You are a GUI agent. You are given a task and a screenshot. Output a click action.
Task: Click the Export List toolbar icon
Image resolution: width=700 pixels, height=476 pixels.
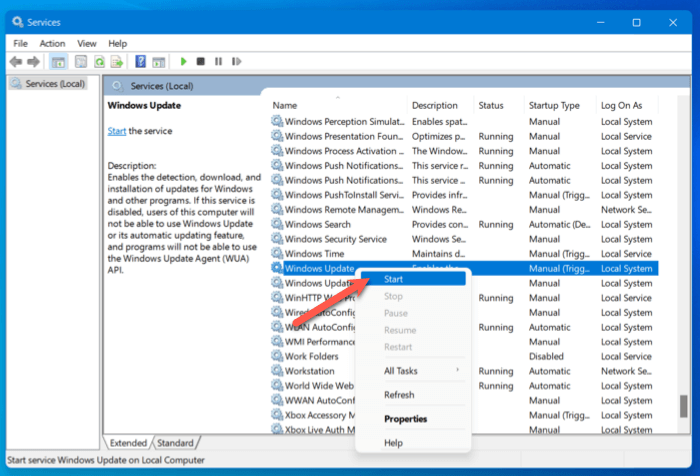(118, 62)
